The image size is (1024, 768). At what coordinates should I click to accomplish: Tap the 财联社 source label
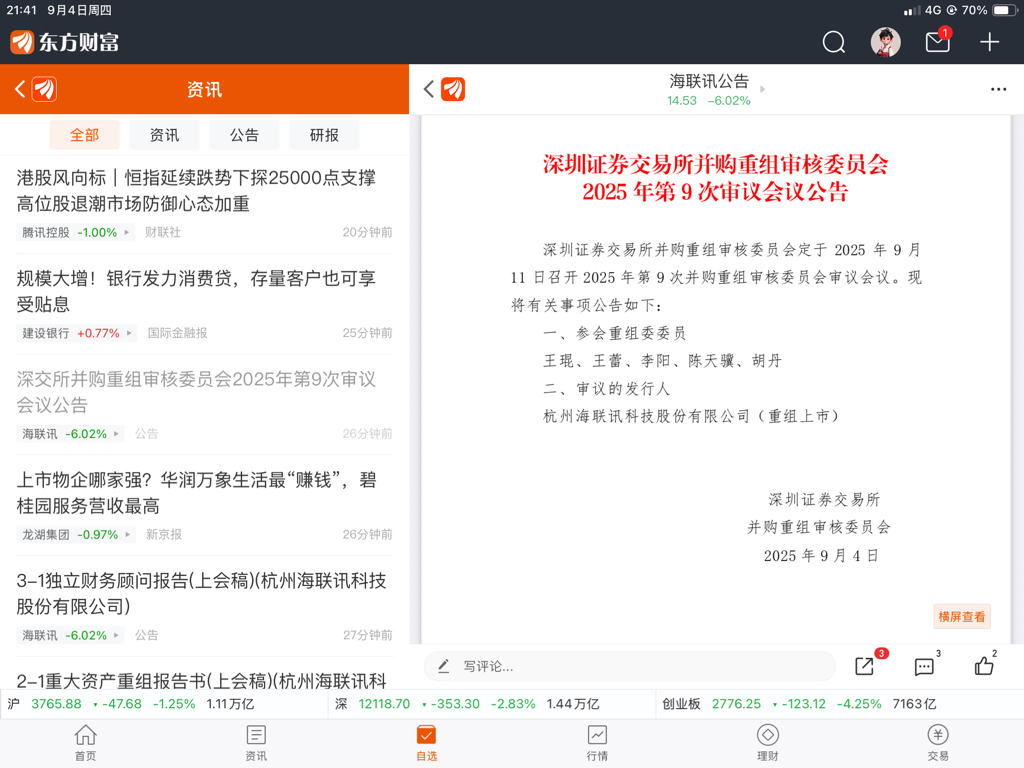click(163, 232)
